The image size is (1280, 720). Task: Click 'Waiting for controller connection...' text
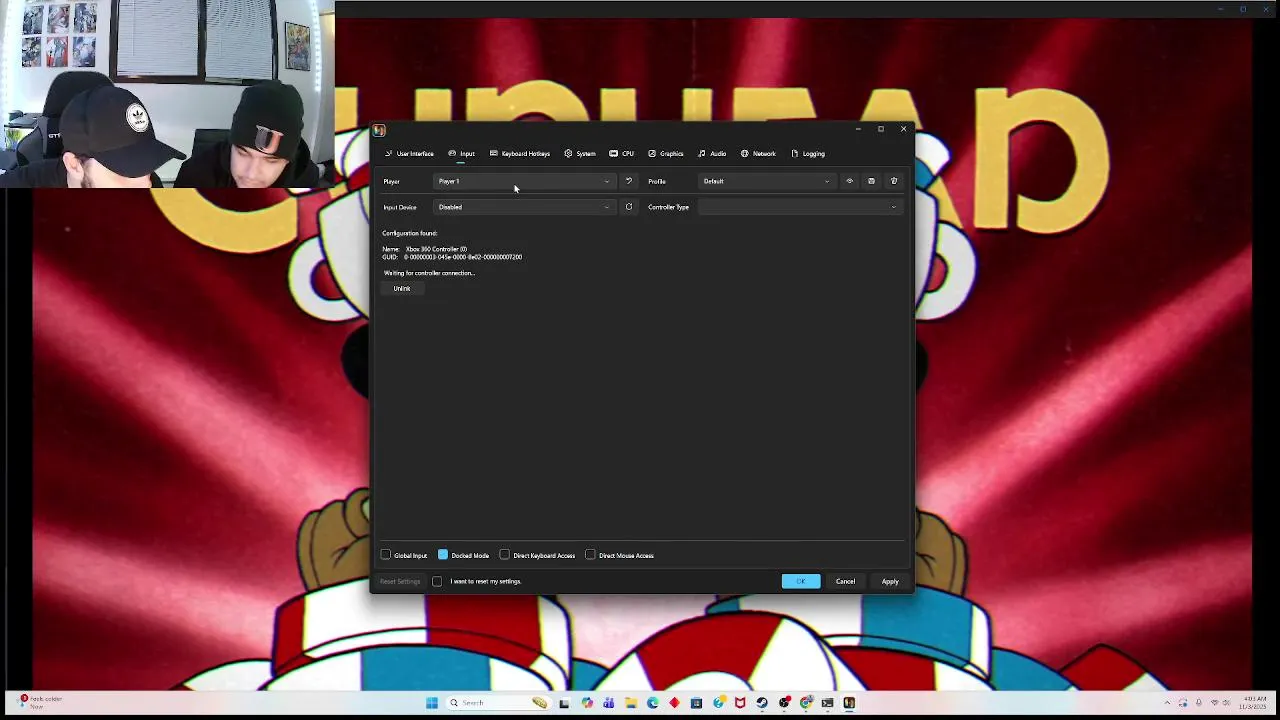[x=429, y=273]
